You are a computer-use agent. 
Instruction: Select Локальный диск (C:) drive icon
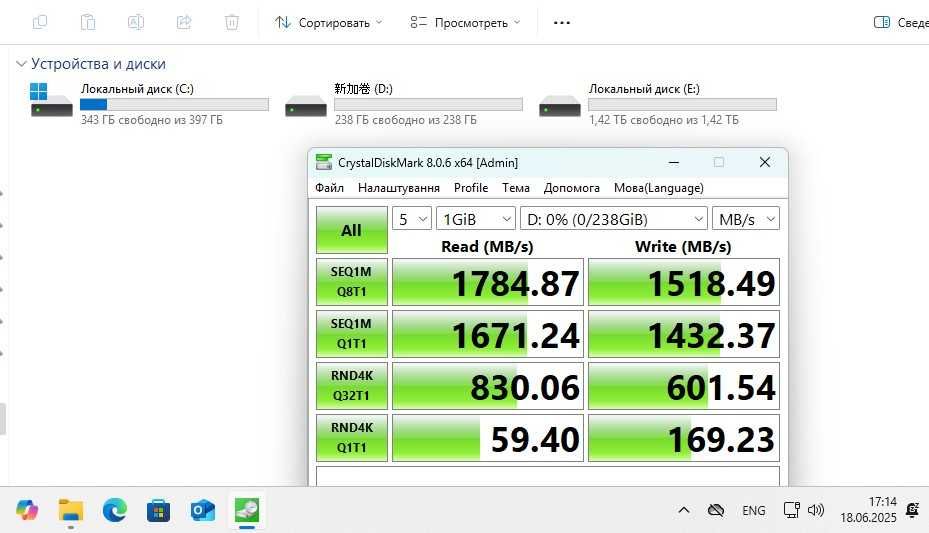tap(51, 99)
